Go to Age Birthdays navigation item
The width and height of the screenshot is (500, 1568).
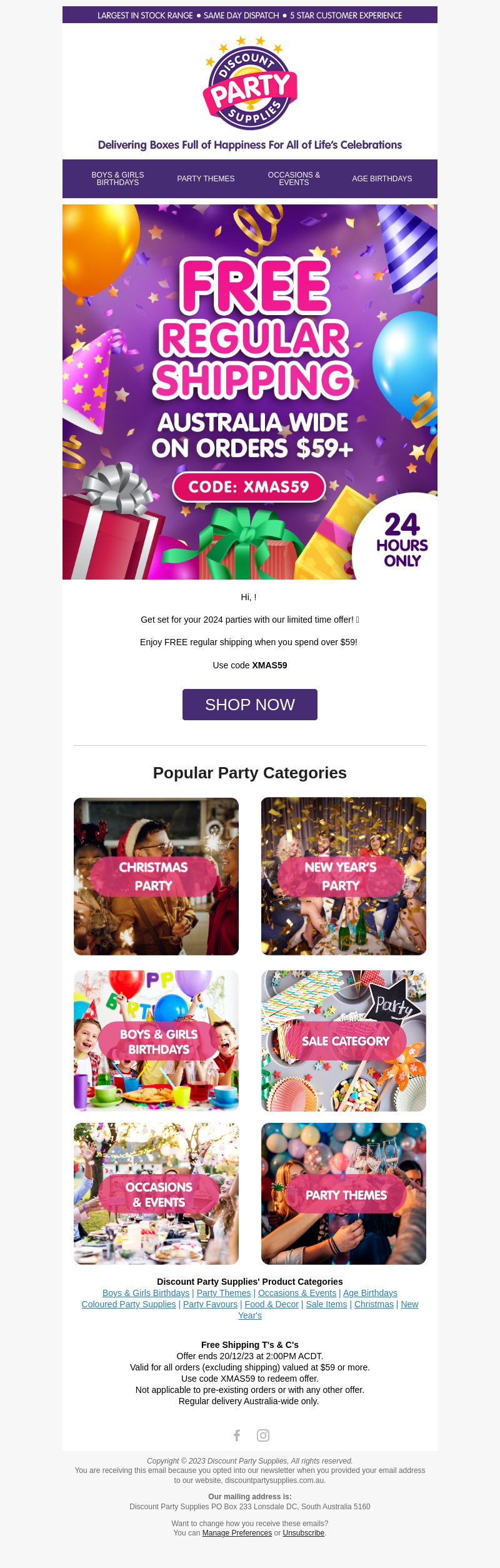click(382, 179)
